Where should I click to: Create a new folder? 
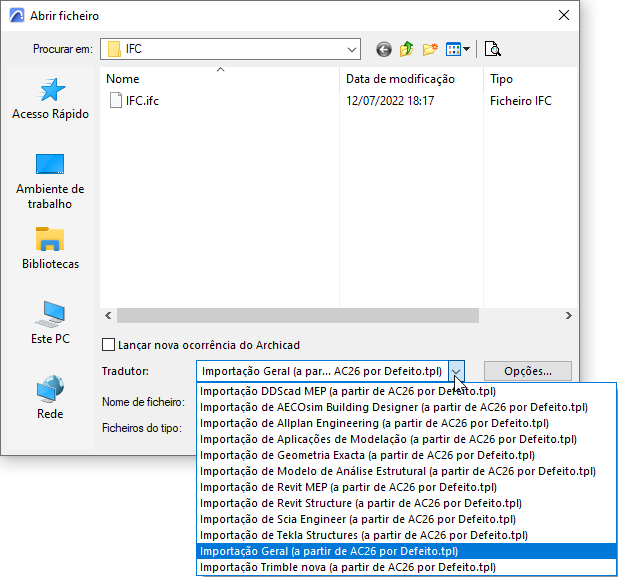pos(430,49)
